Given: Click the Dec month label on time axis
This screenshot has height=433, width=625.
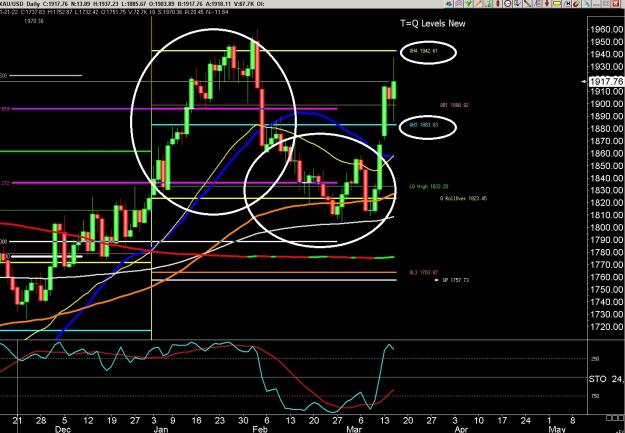Looking at the screenshot, I should (63, 429).
